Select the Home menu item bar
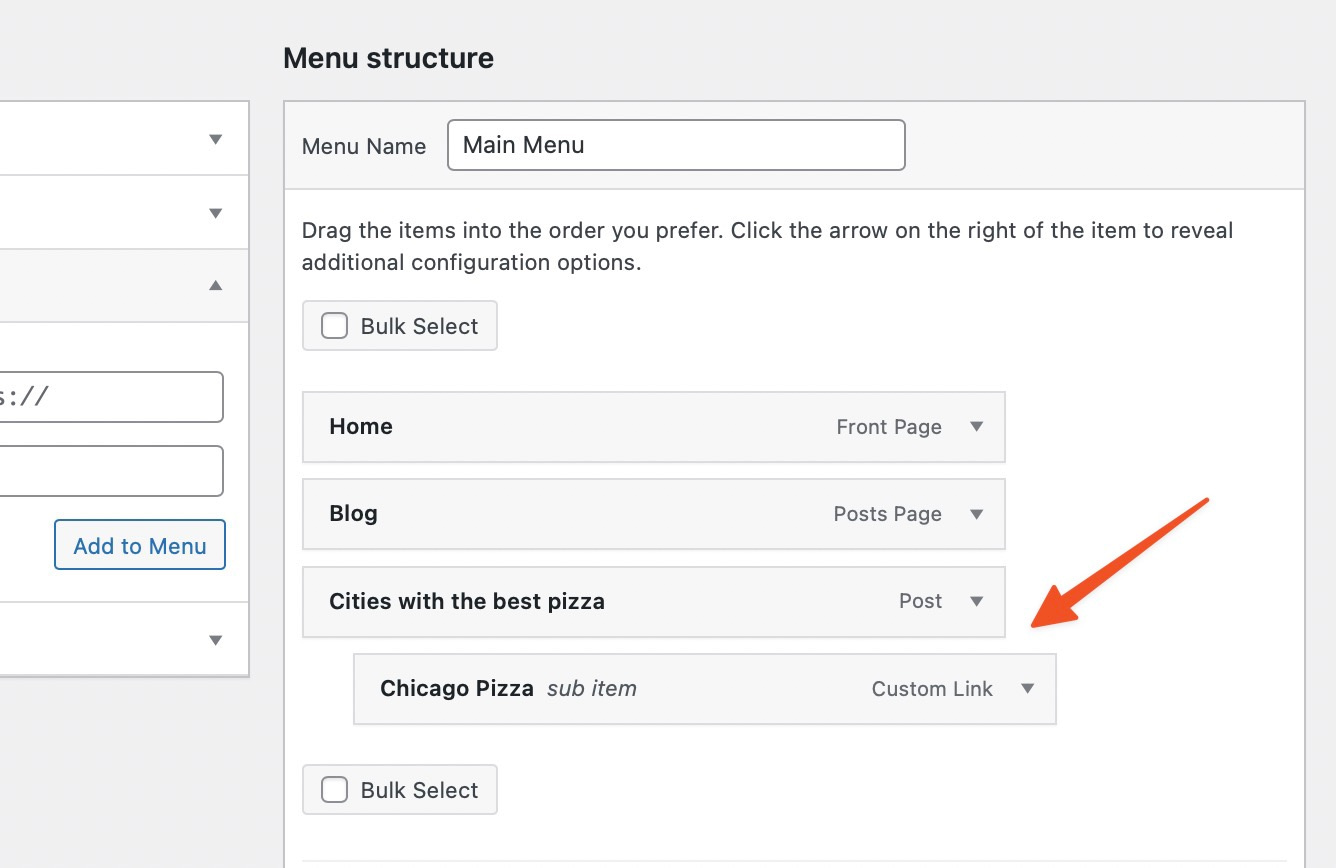 (x=600, y=427)
